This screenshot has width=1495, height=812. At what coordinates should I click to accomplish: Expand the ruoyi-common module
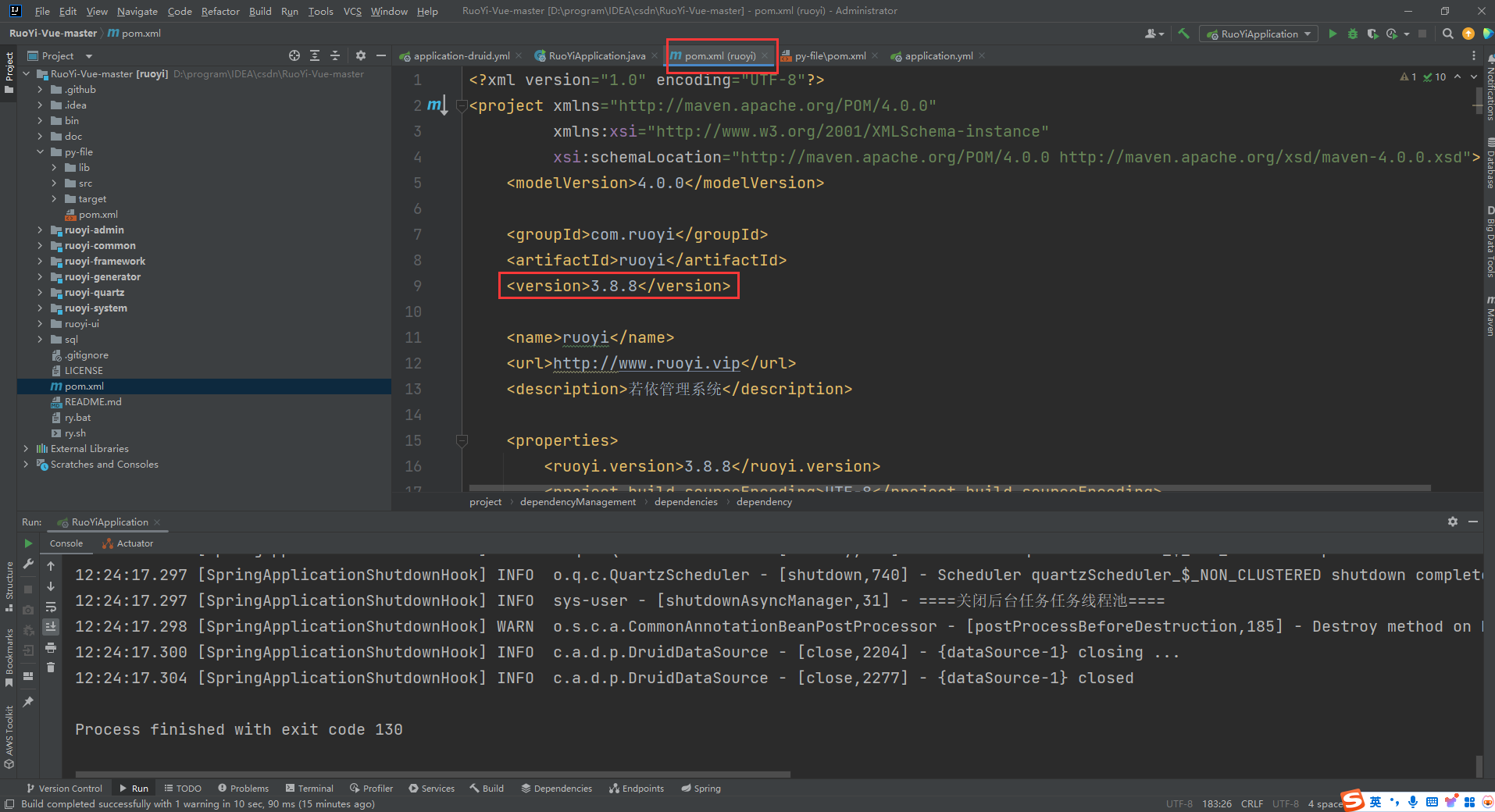coord(40,246)
